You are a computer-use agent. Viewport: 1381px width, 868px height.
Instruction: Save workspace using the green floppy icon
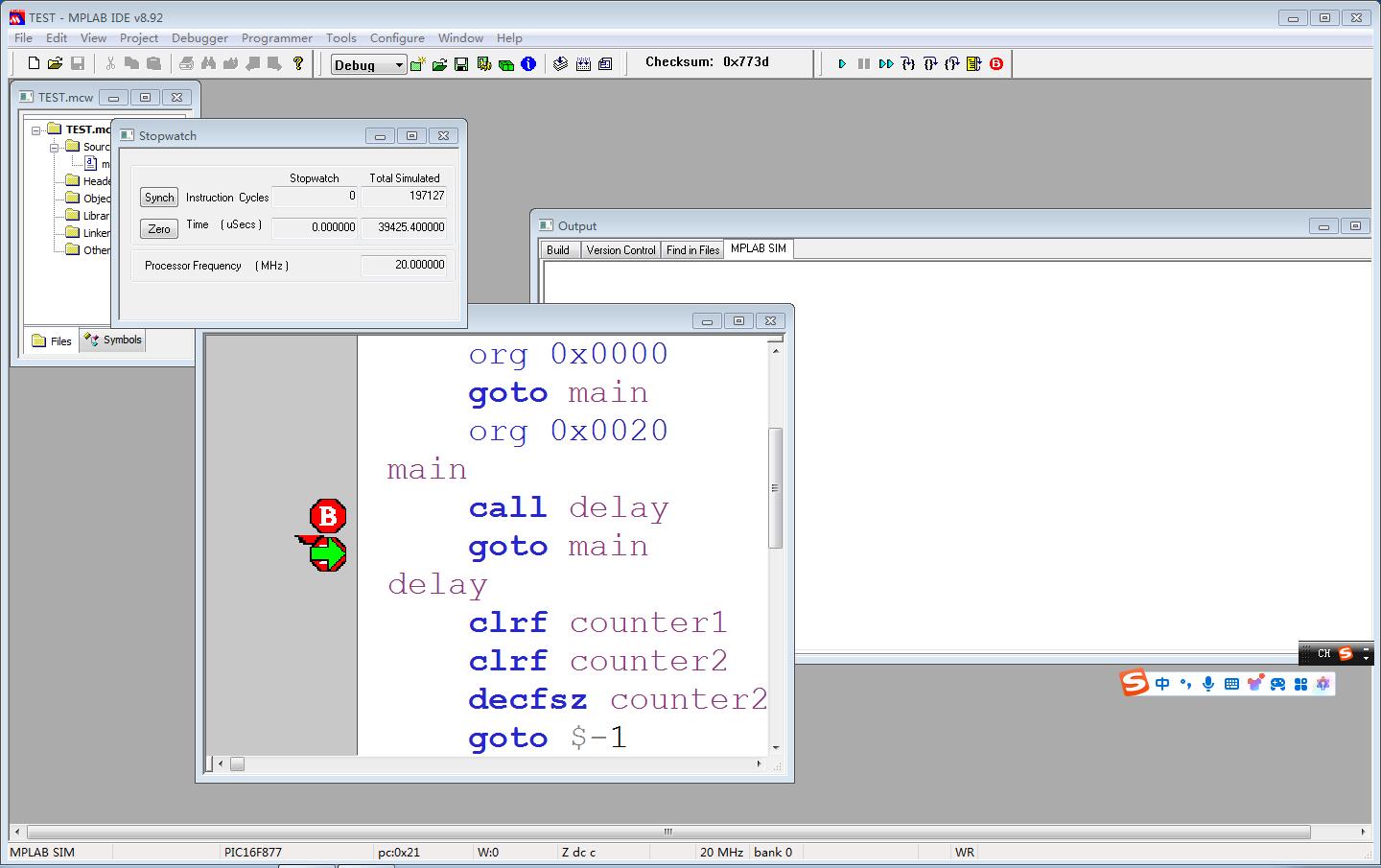tap(461, 64)
